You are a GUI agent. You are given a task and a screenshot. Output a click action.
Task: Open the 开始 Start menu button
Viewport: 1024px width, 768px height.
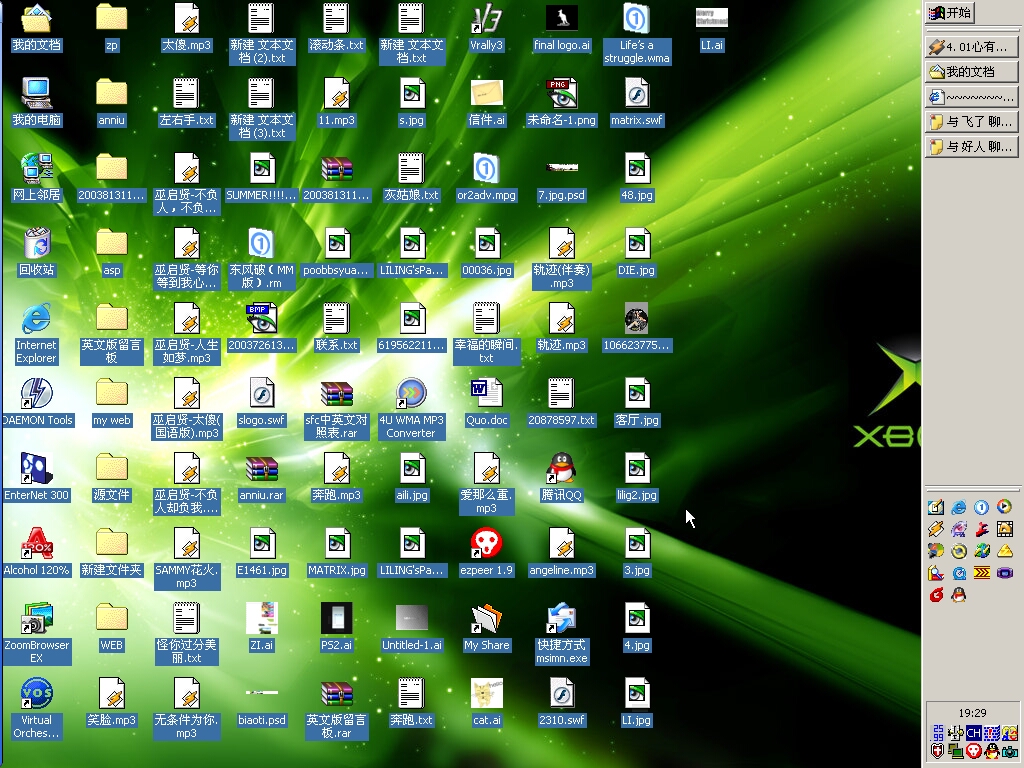[950, 12]
